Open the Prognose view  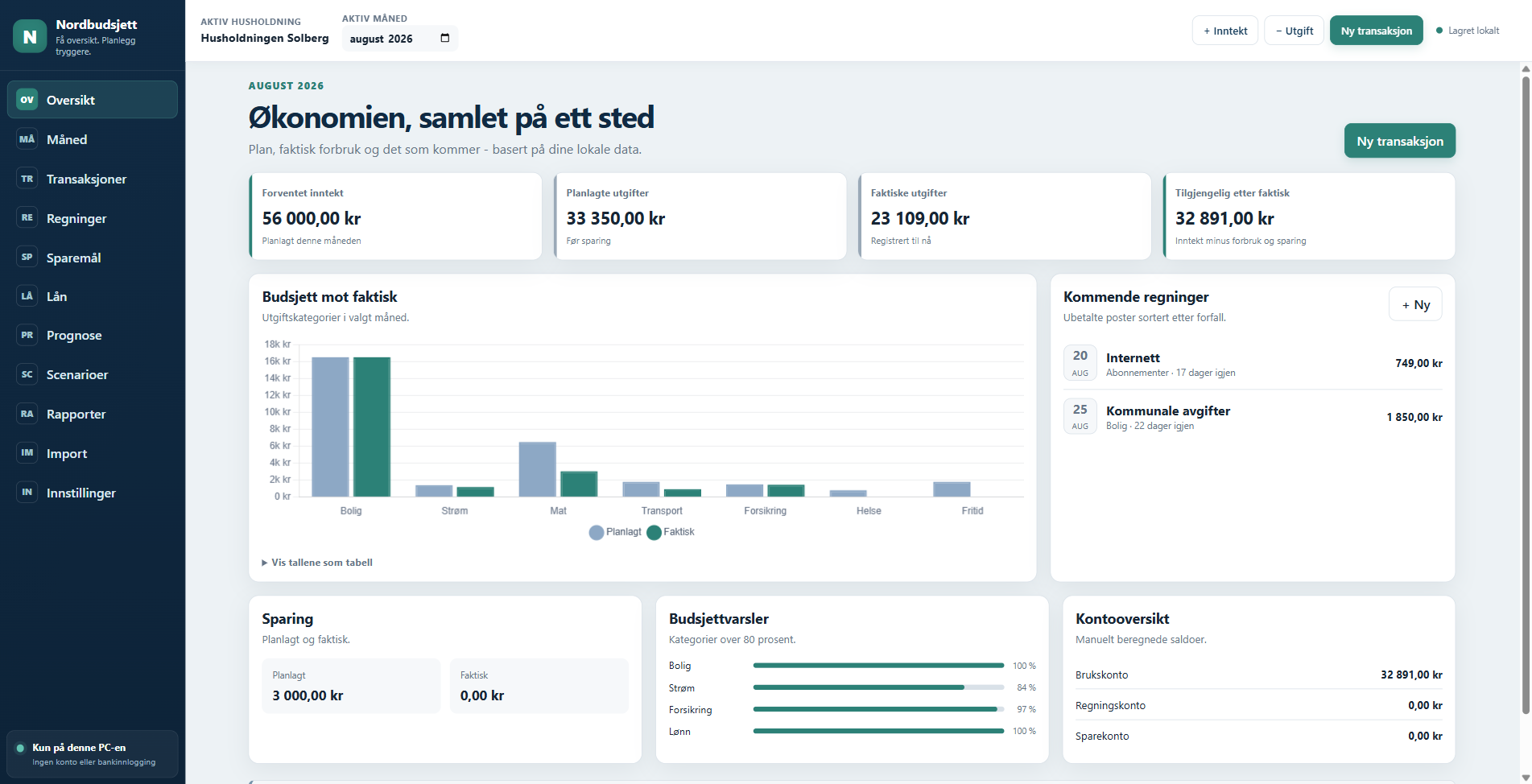click(93, 336)
